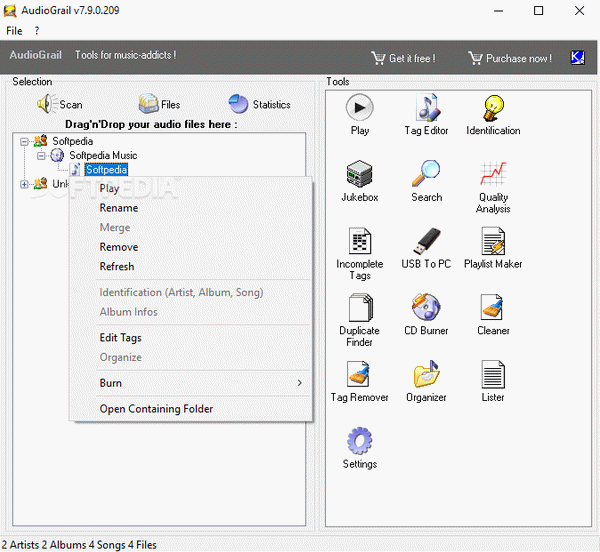This screenshot has height=552, width=600.
Task: Collapse the Softpedia Music album node
Action: coord(41,156)
